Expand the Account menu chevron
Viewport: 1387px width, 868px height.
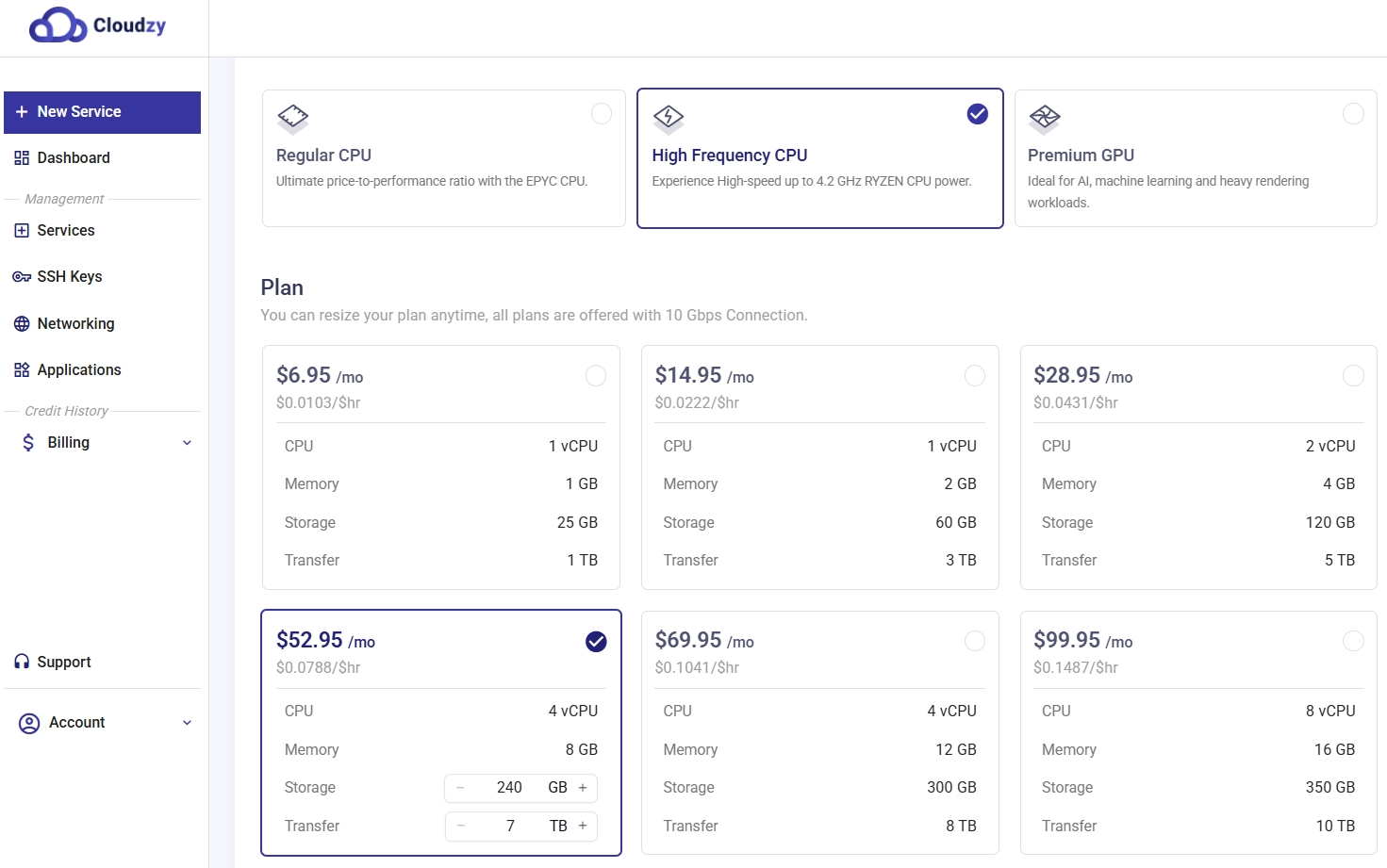coord(187,723)
